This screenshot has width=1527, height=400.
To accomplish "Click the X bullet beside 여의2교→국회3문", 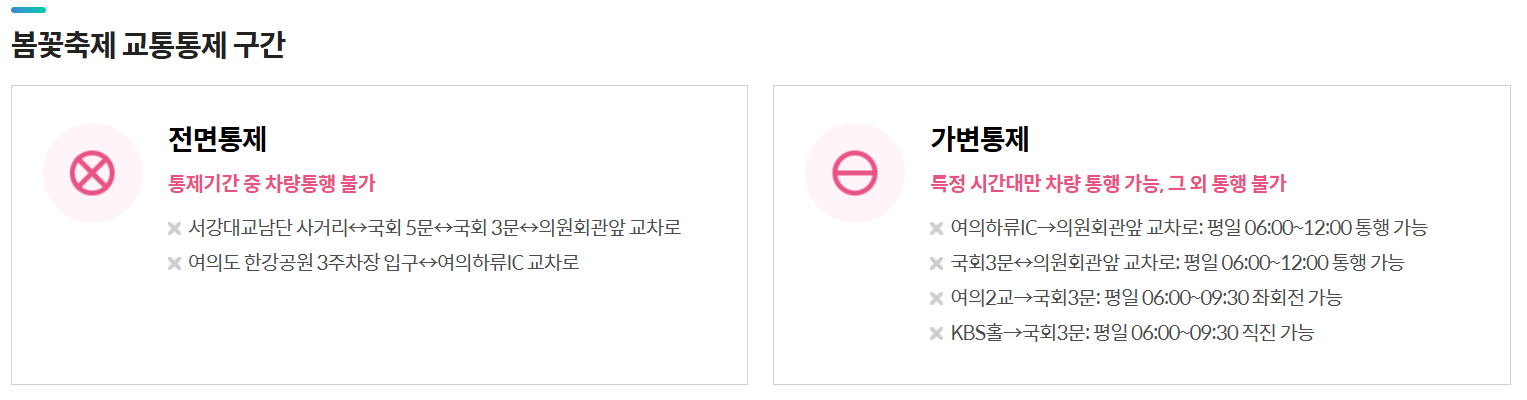I will click(936, 298).
